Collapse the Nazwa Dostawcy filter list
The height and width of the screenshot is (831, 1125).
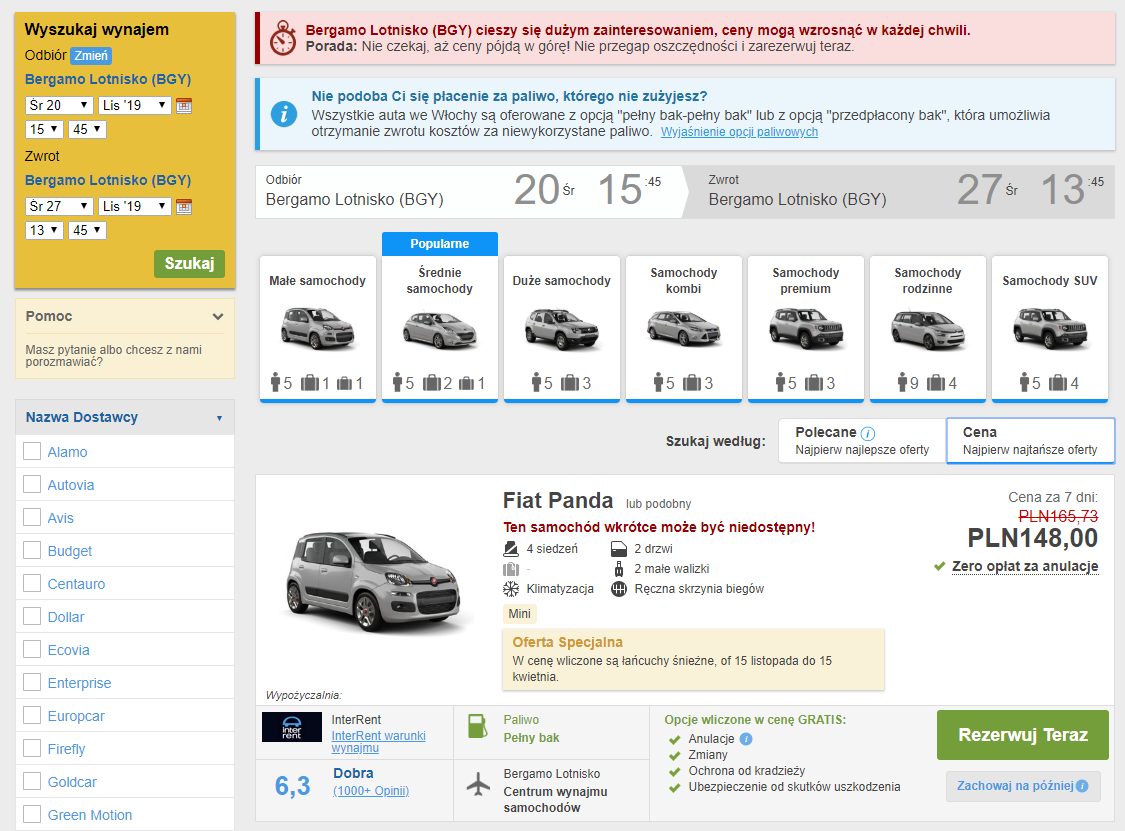[219, 418]
